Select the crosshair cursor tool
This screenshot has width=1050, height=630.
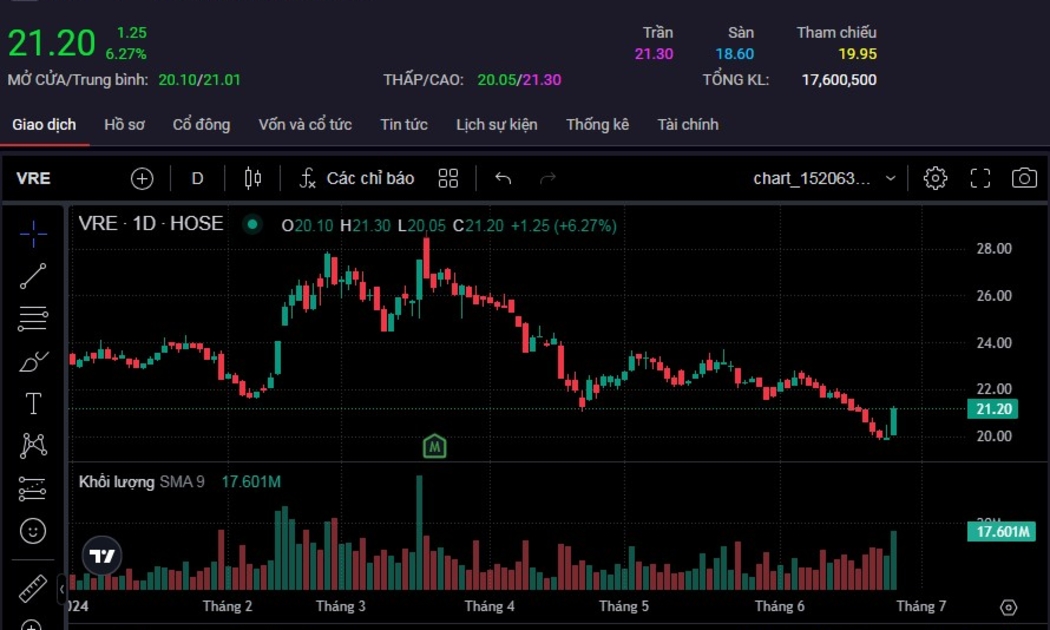(x=33, y=234)
